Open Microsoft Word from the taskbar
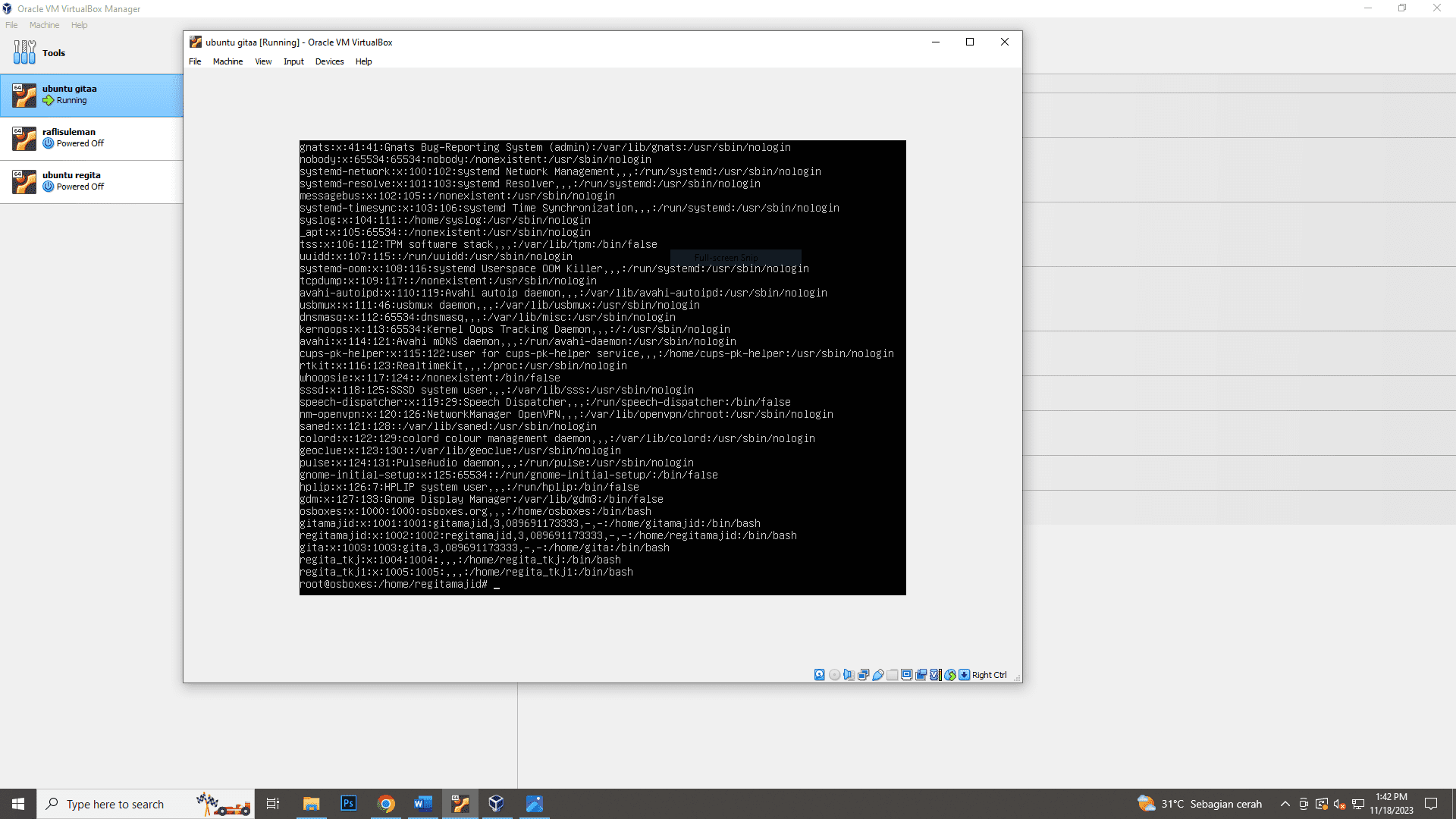The height and width of the screenshot is (819, 1456). pos(422,804)
